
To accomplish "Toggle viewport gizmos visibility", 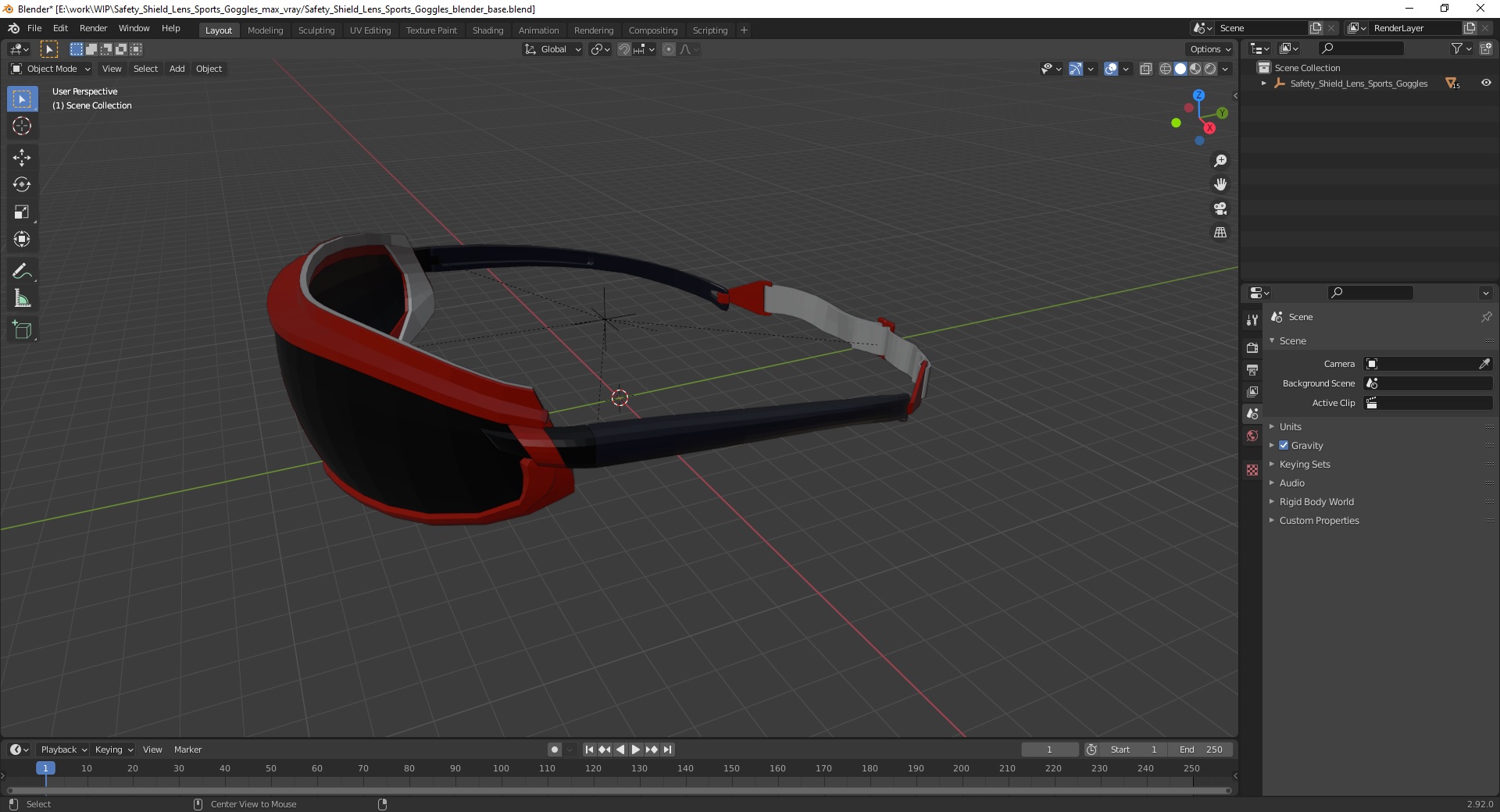I will [x=1076, y=69].
